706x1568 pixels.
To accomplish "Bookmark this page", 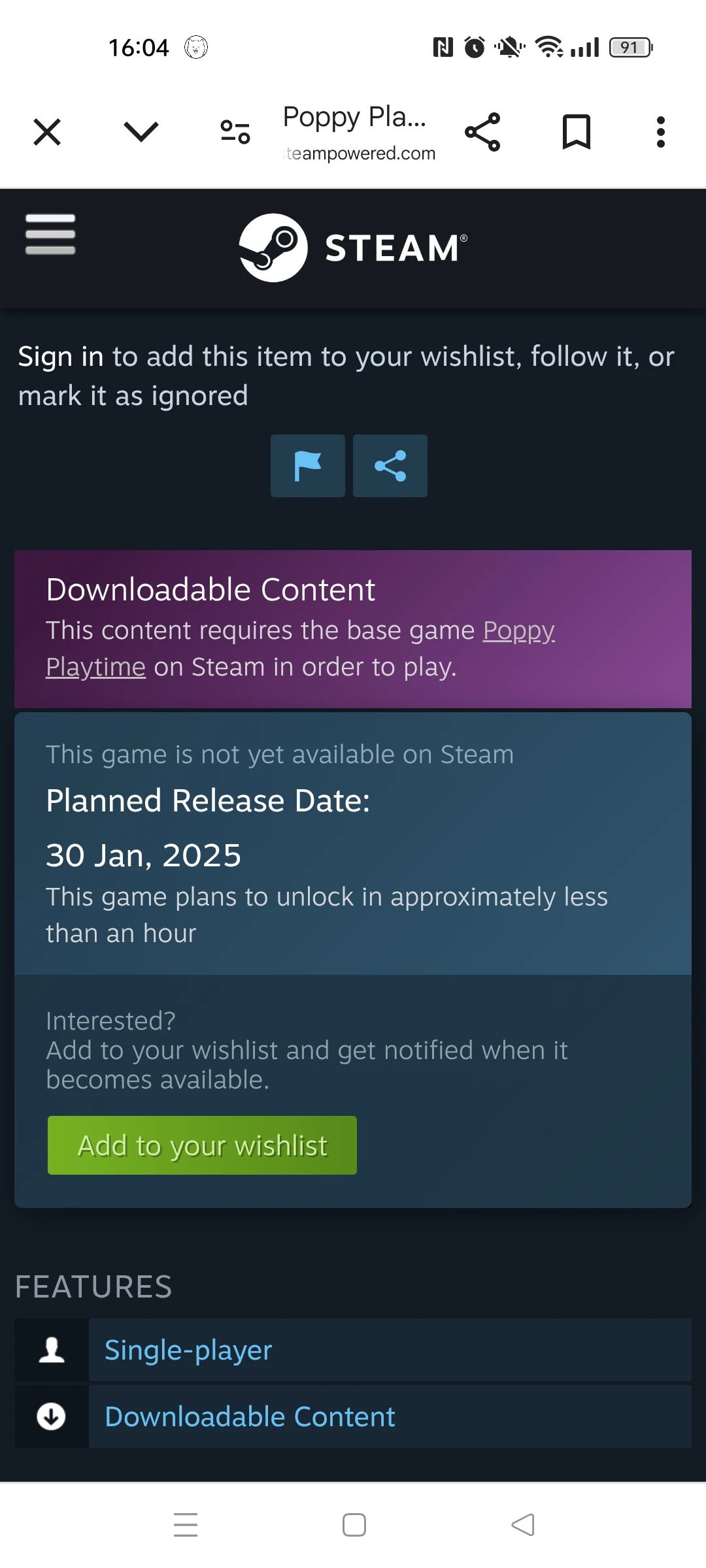I will click(577, 132).
